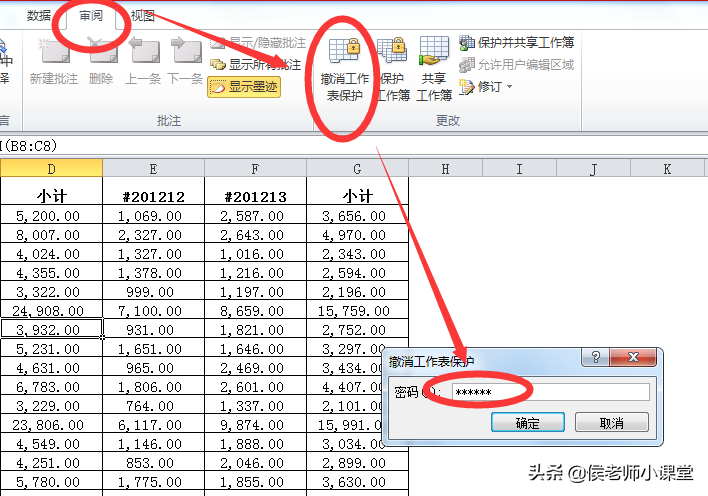The image size is (708, 496).
Task: Click the Share Workbook (共享工作簿) icon
Action: pyautogui.click(x=433, y=51)
